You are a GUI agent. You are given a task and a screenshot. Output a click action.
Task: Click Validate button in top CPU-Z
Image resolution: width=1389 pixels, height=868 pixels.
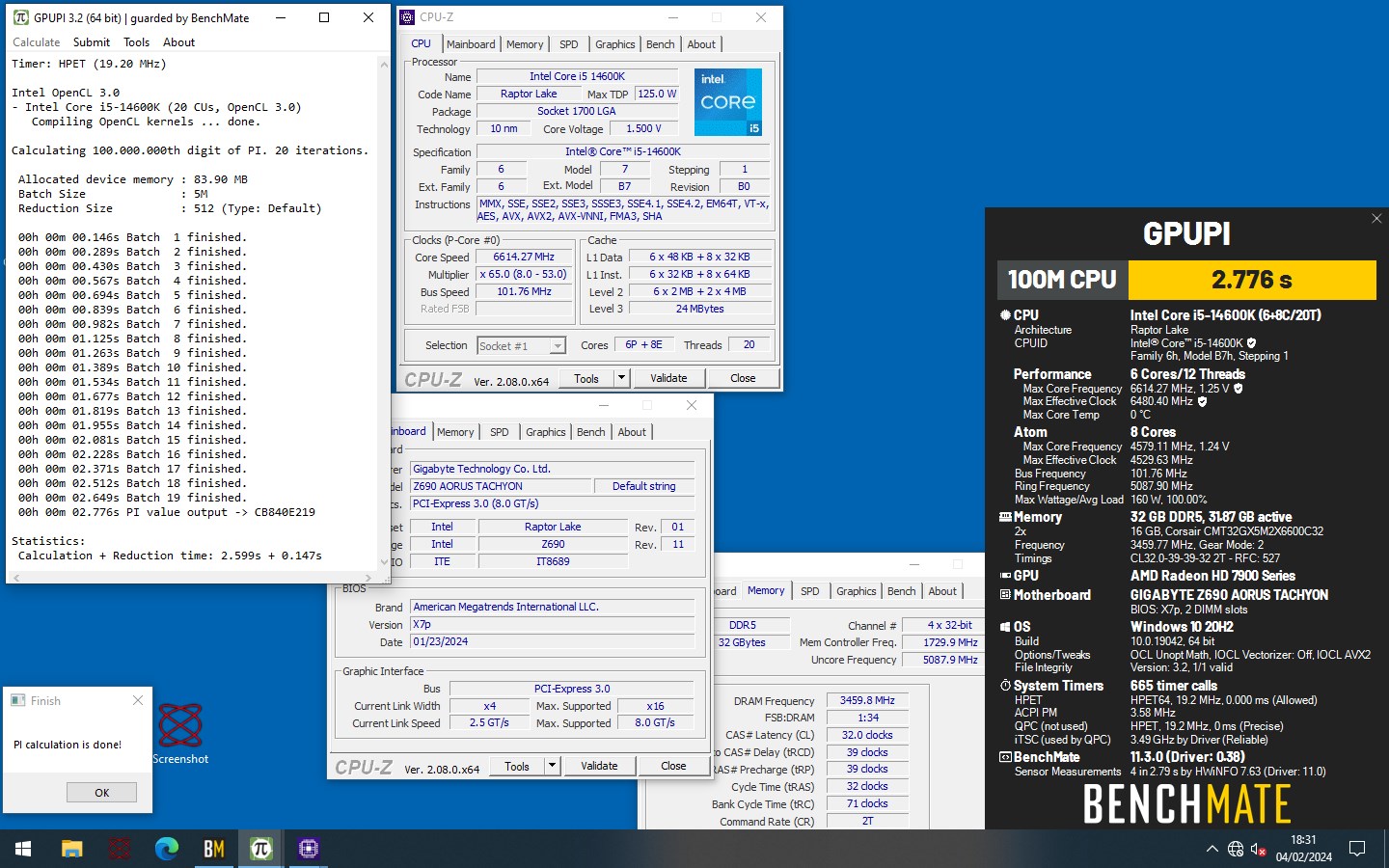(x=668, y=378)
